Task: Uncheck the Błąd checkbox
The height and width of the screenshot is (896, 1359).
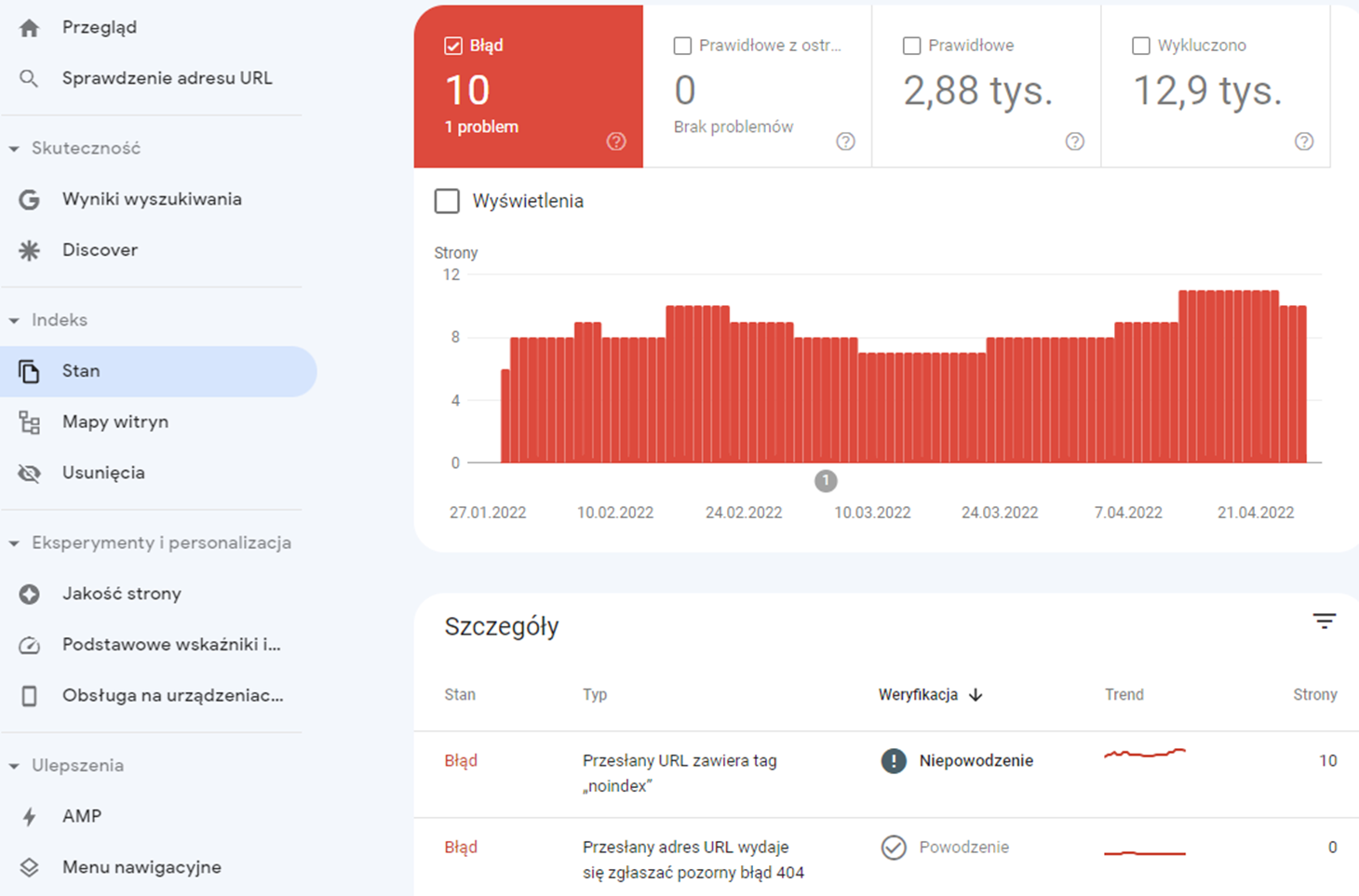Action: tap(453, 46)
